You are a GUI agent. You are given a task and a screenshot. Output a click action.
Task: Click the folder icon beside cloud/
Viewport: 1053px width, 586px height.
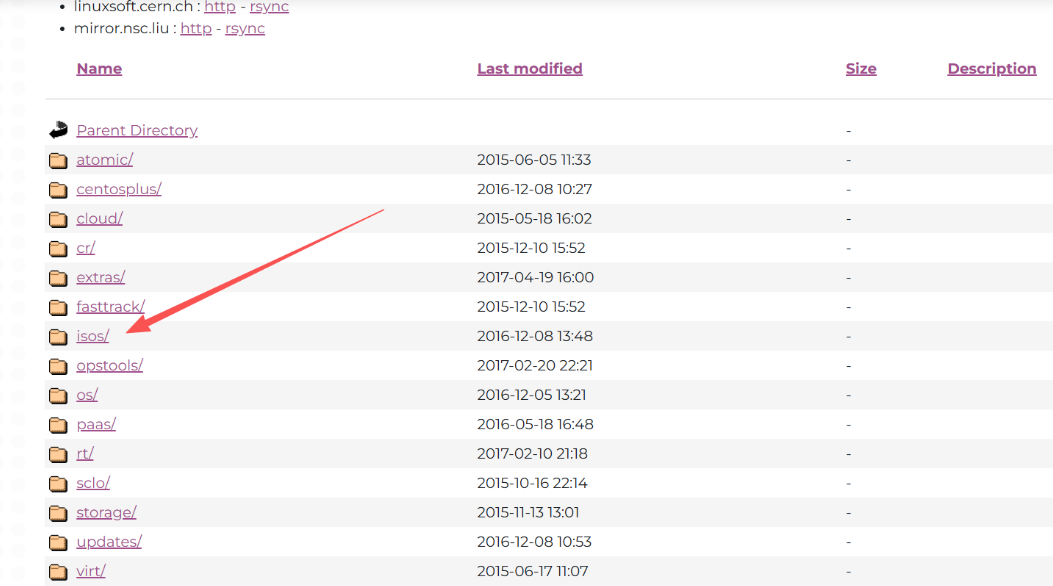tap(58, 219)
